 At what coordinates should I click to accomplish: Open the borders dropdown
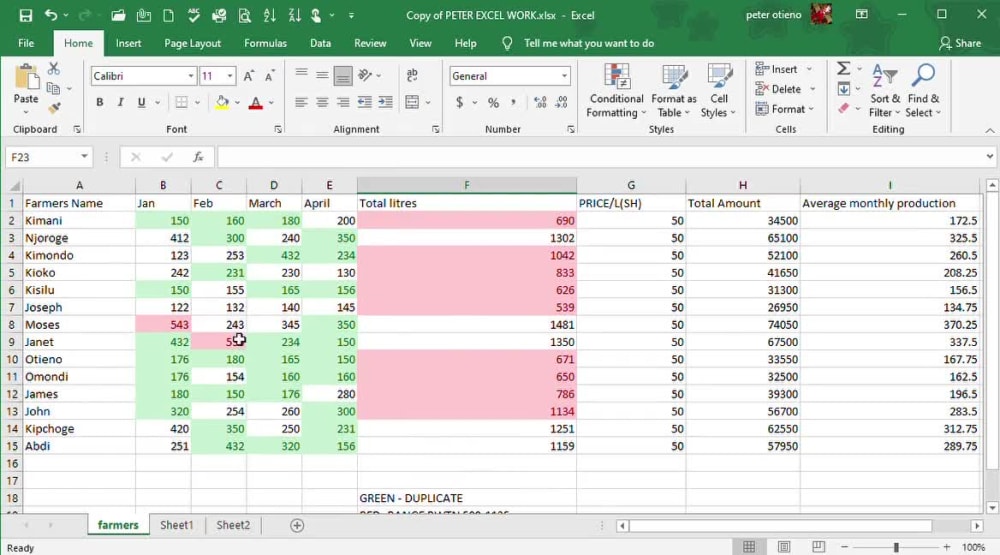pos(197,103)
